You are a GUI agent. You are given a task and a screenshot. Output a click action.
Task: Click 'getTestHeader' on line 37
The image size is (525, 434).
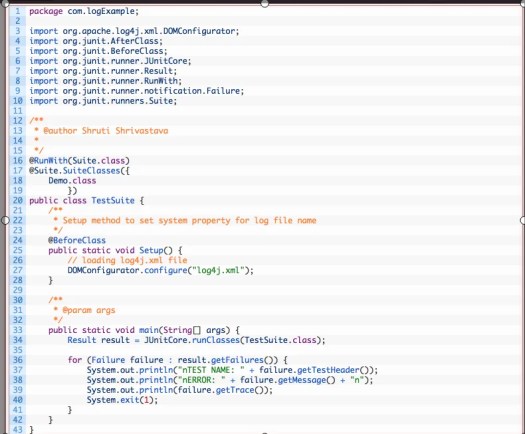(328, 370)
